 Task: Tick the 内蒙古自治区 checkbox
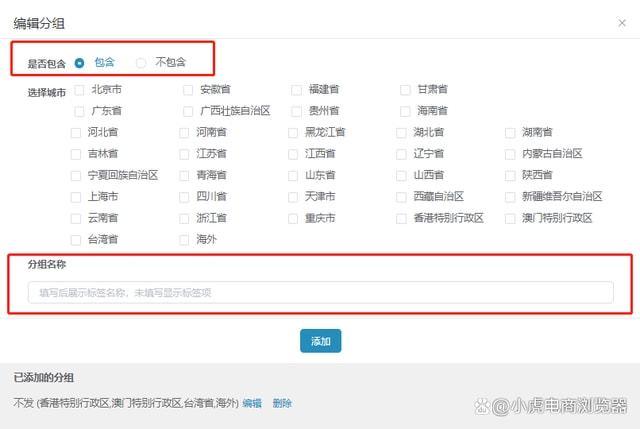click(x=513, y=154)
